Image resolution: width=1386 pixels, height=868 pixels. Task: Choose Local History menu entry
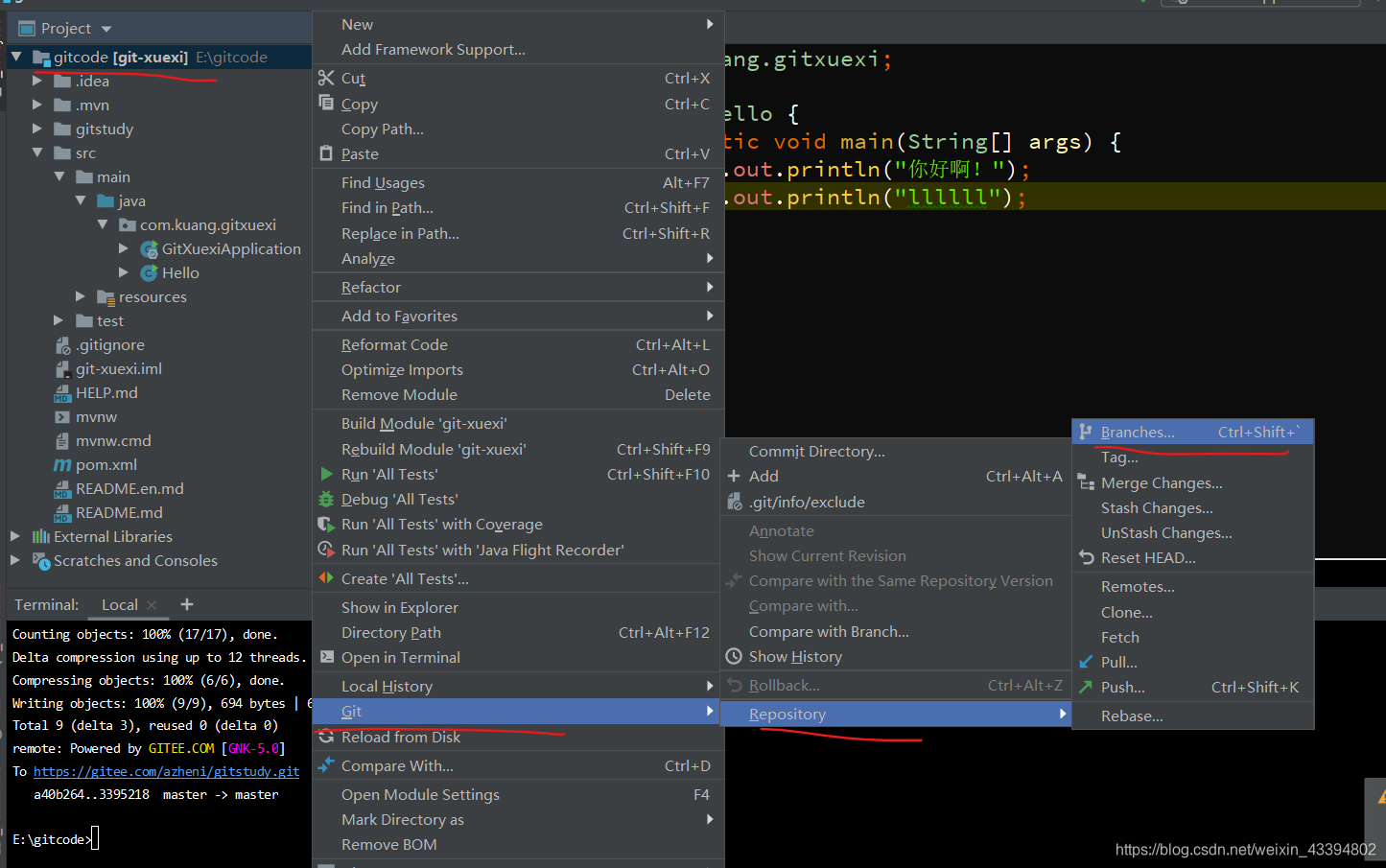click(x=518, y=686)
